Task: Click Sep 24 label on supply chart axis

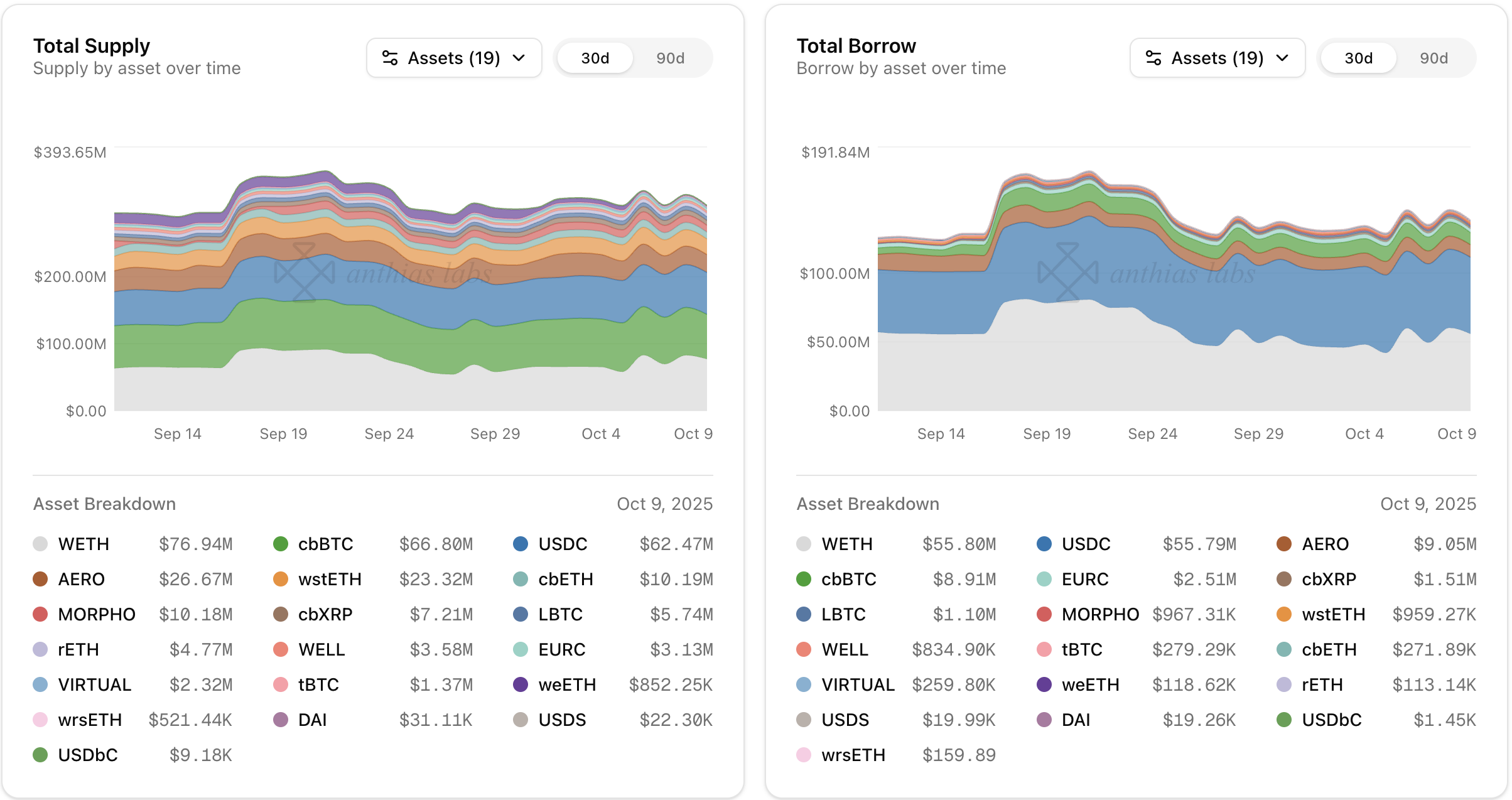Action: coord(389,434)
